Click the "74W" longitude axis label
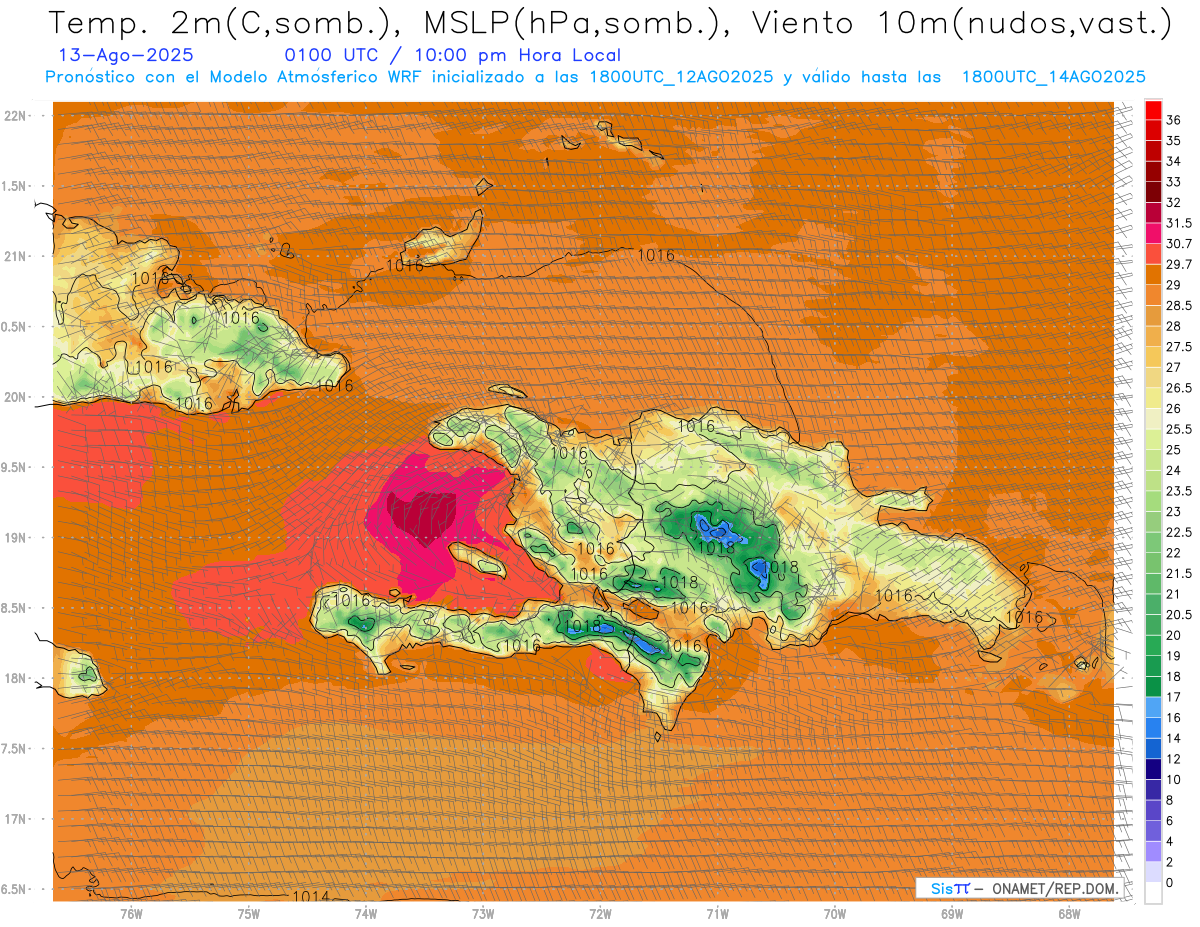 (366, 913)
